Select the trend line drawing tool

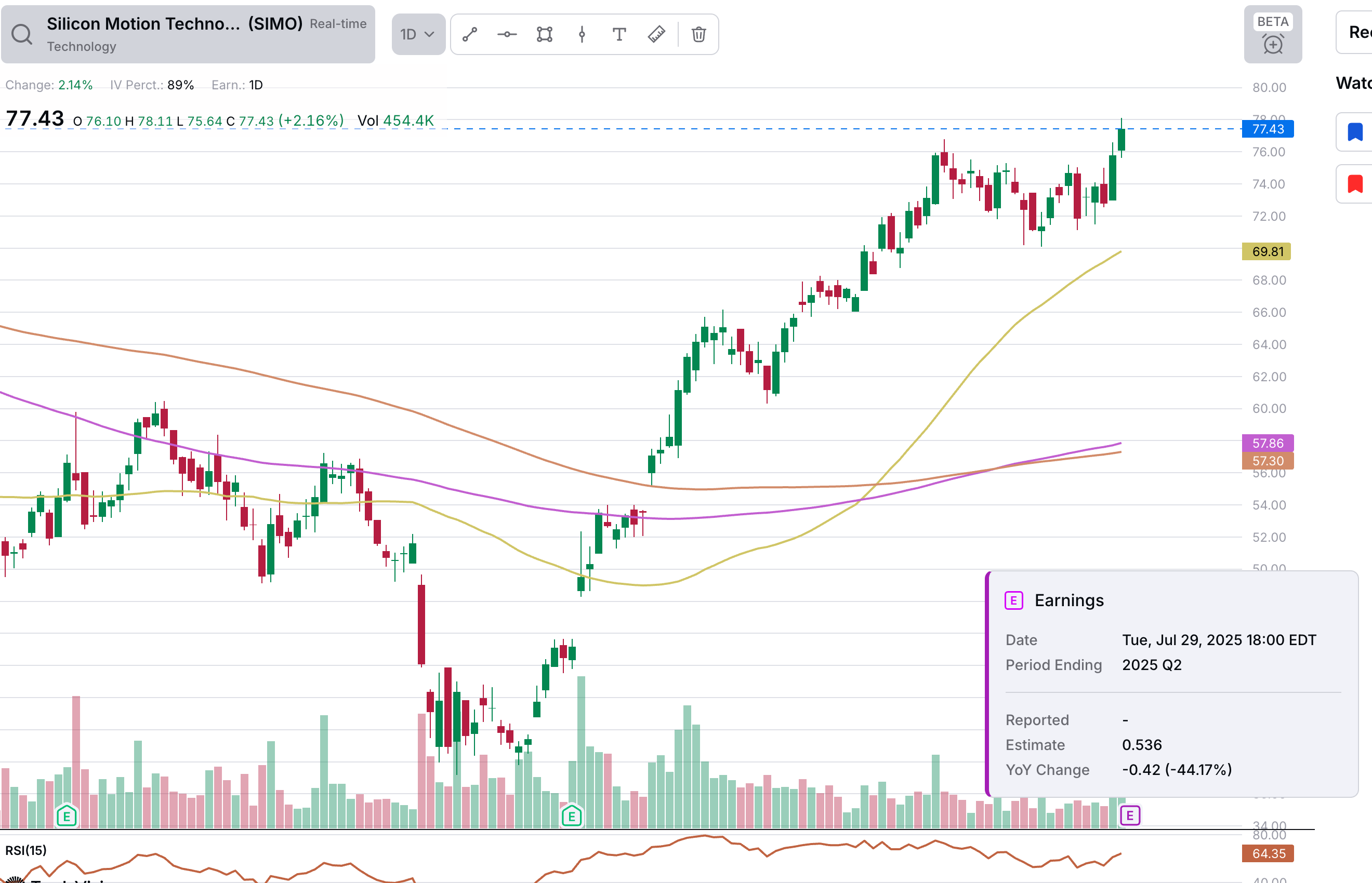470,34
